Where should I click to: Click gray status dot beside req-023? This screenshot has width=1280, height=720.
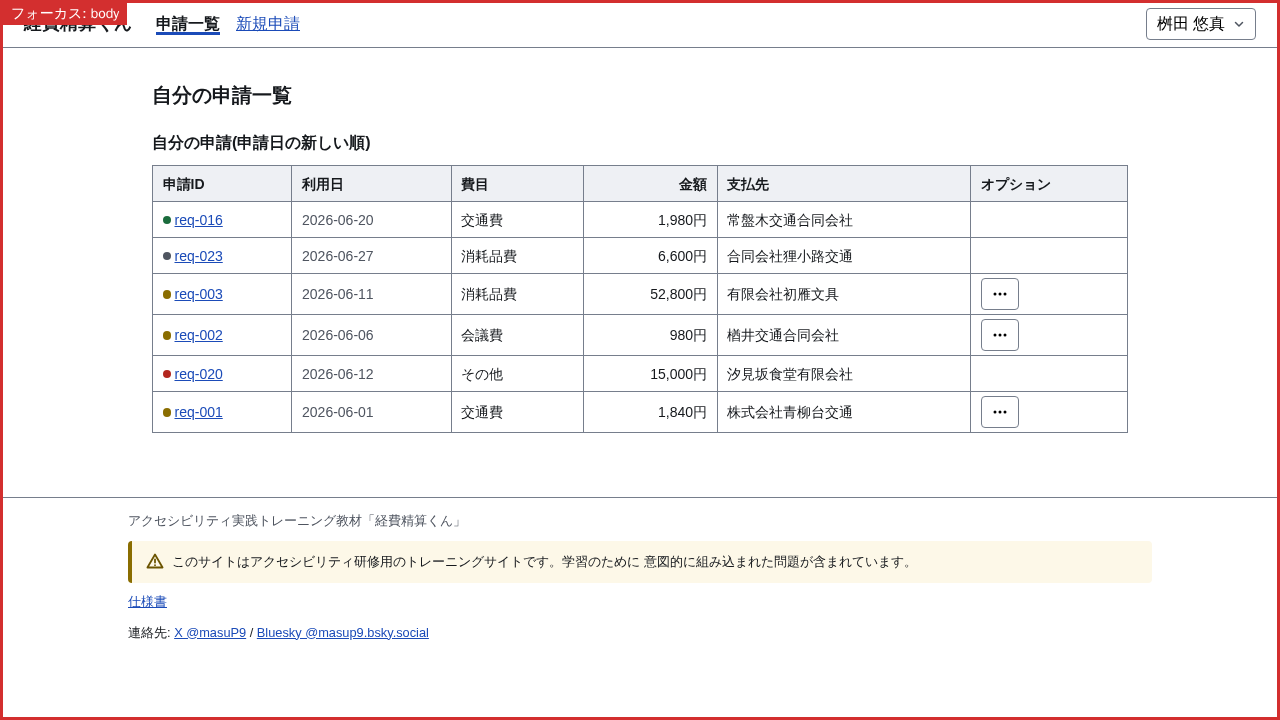click(x=167, y=256)
